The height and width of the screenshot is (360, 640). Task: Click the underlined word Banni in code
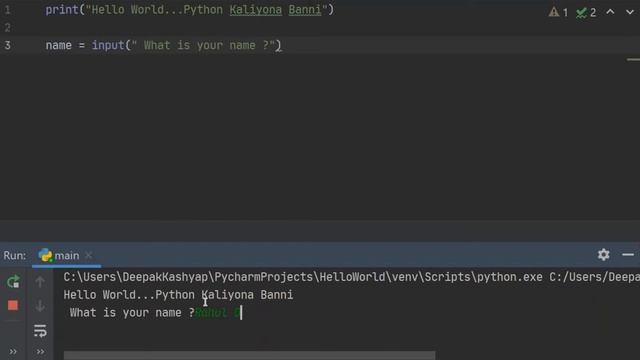pos(305,10)
